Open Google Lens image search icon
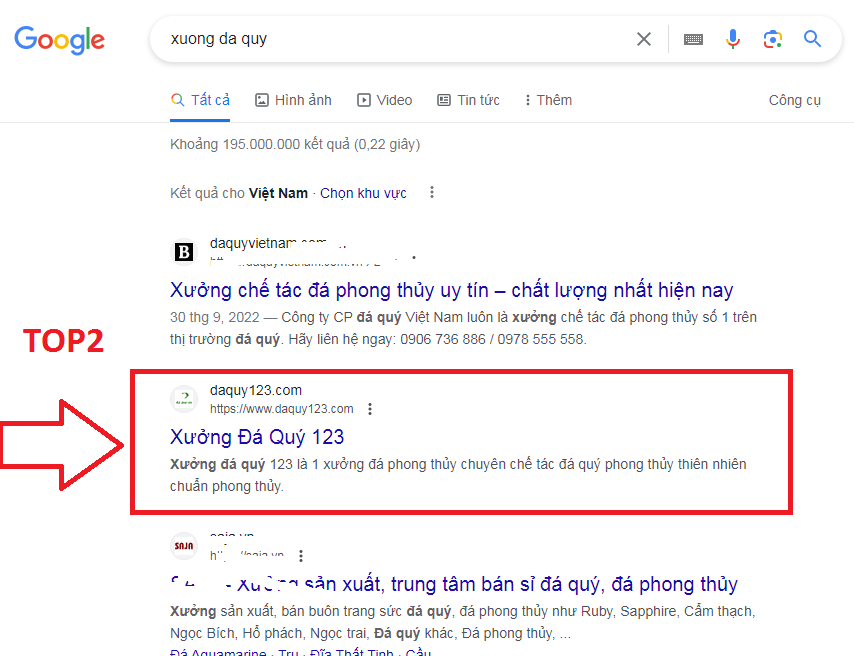854x656 pixels. pyautogui.click(x=772, y=39)
